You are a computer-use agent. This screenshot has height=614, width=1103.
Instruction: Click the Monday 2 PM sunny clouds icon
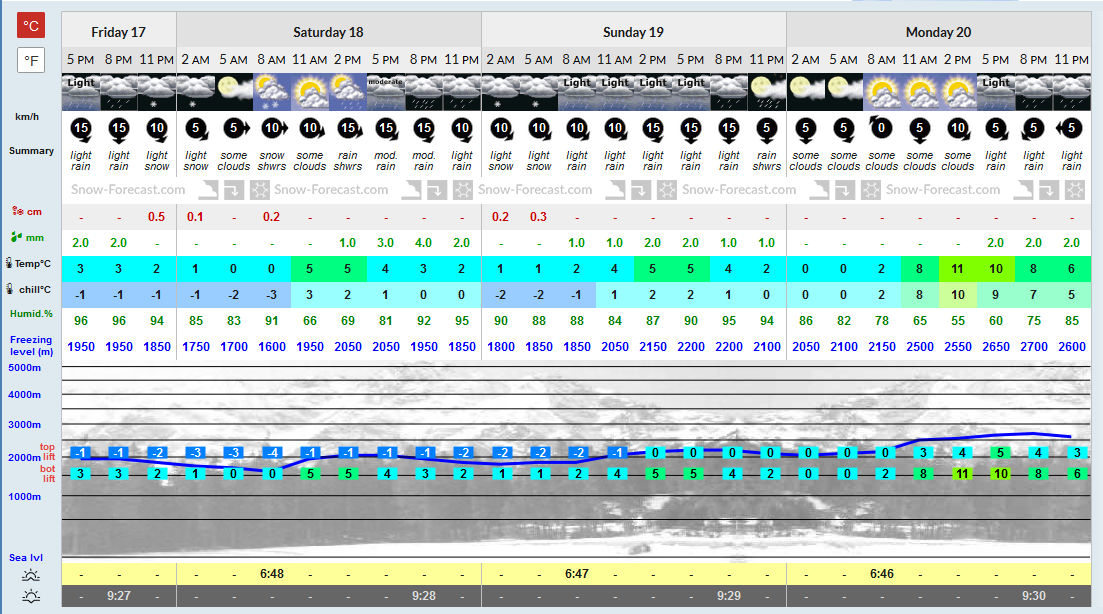[x=957, y=92]
